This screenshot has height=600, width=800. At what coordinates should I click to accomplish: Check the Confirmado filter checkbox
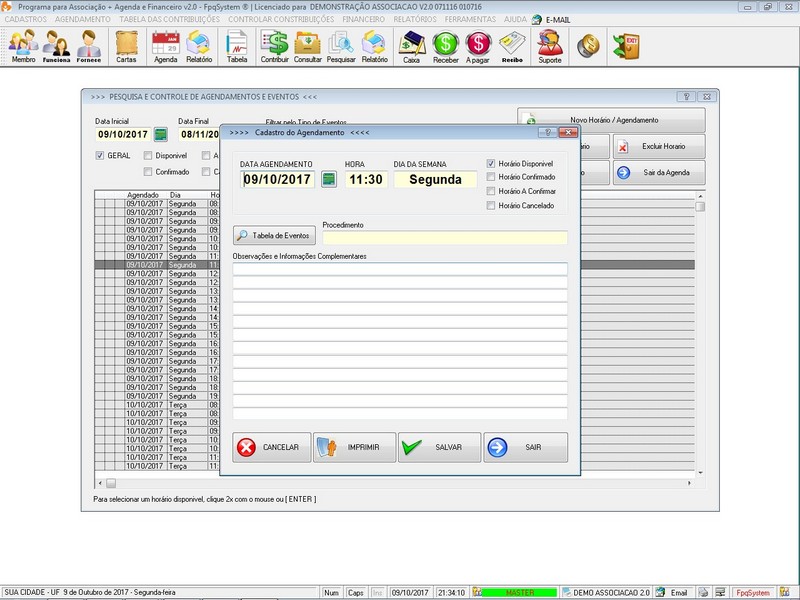click(x=148, y=172)
